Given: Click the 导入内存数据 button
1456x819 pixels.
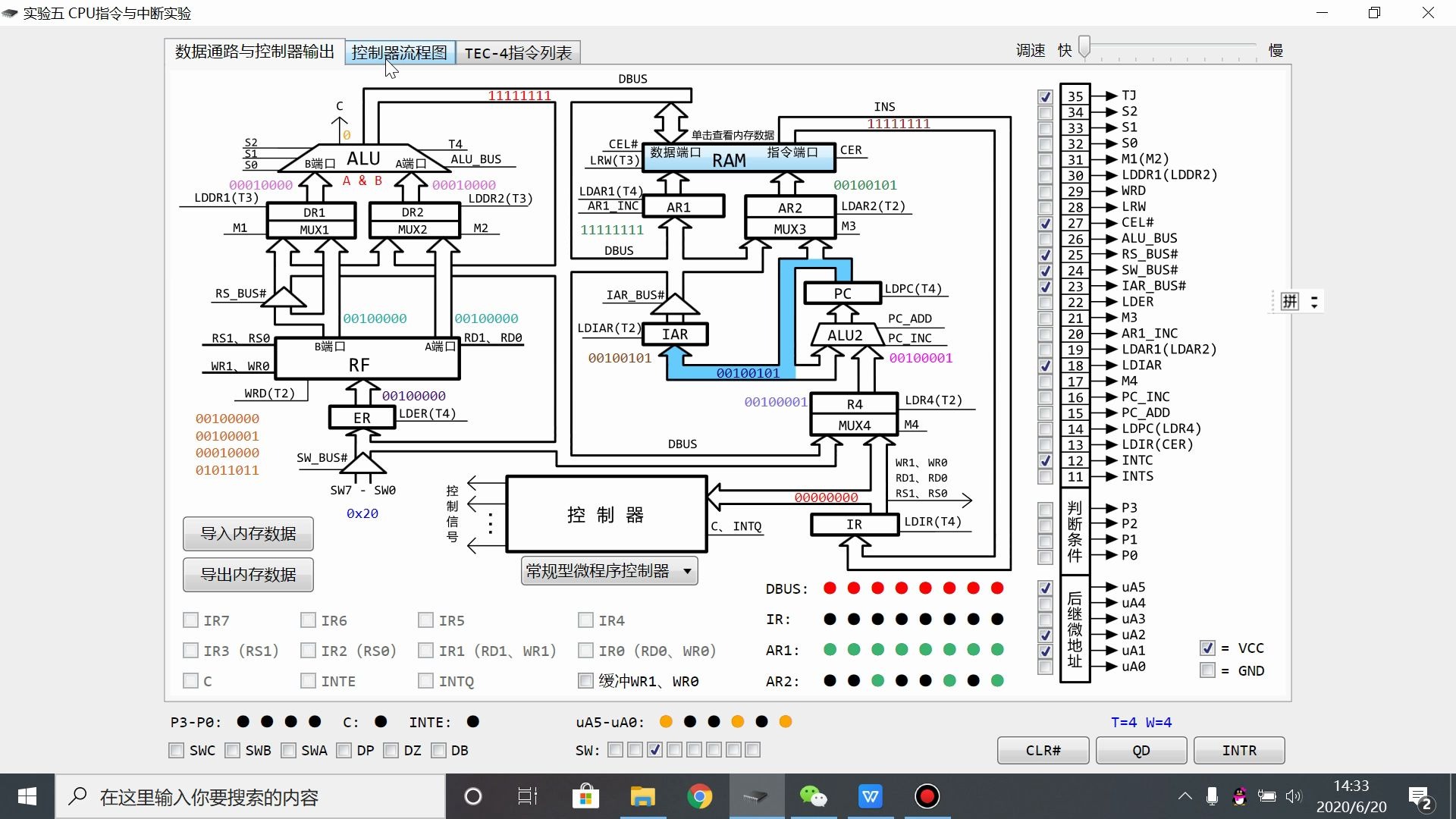Looking at the screenshot, I should click(248, 534).
